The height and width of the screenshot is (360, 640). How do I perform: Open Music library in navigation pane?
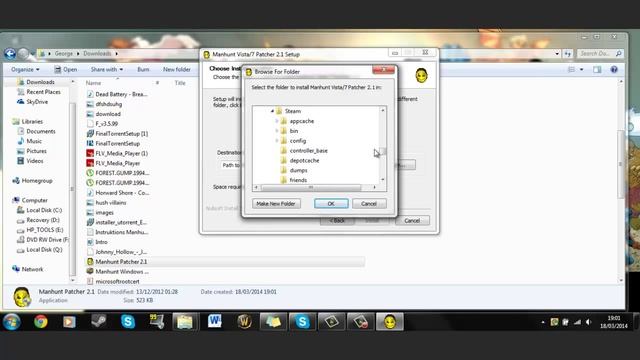click(34, 141)
